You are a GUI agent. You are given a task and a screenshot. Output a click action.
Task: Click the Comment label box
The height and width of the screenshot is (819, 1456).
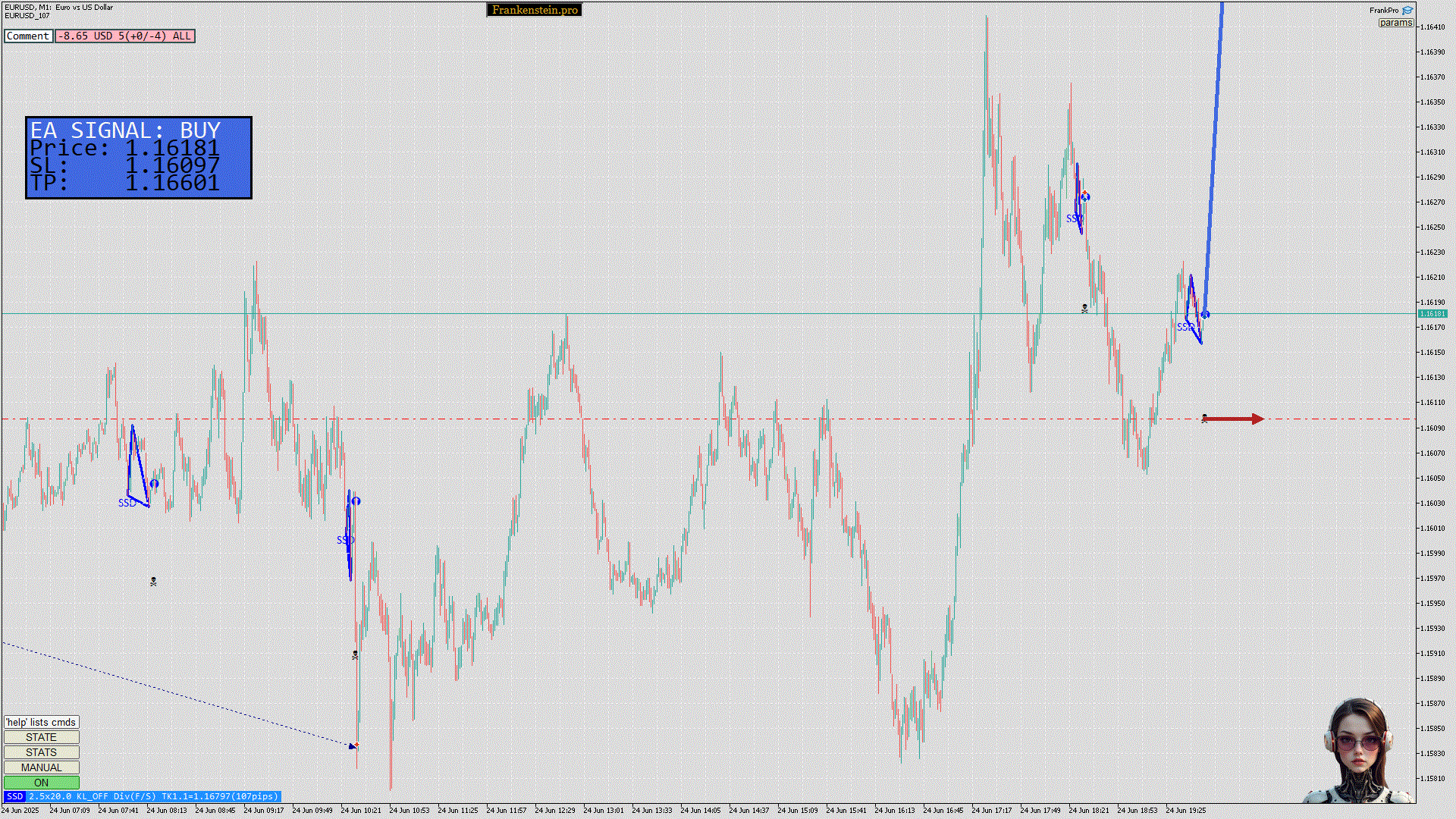pyautogui.click(x=28, y=36)
